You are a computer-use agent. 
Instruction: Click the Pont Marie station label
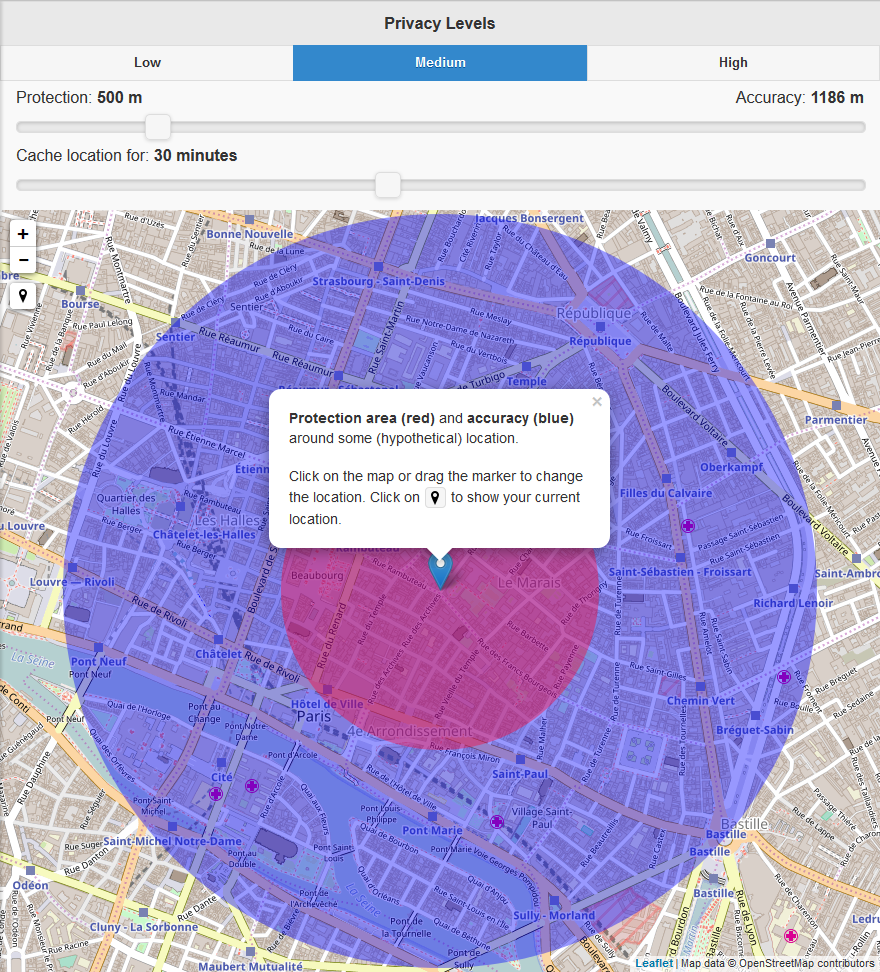click(432, 830)
